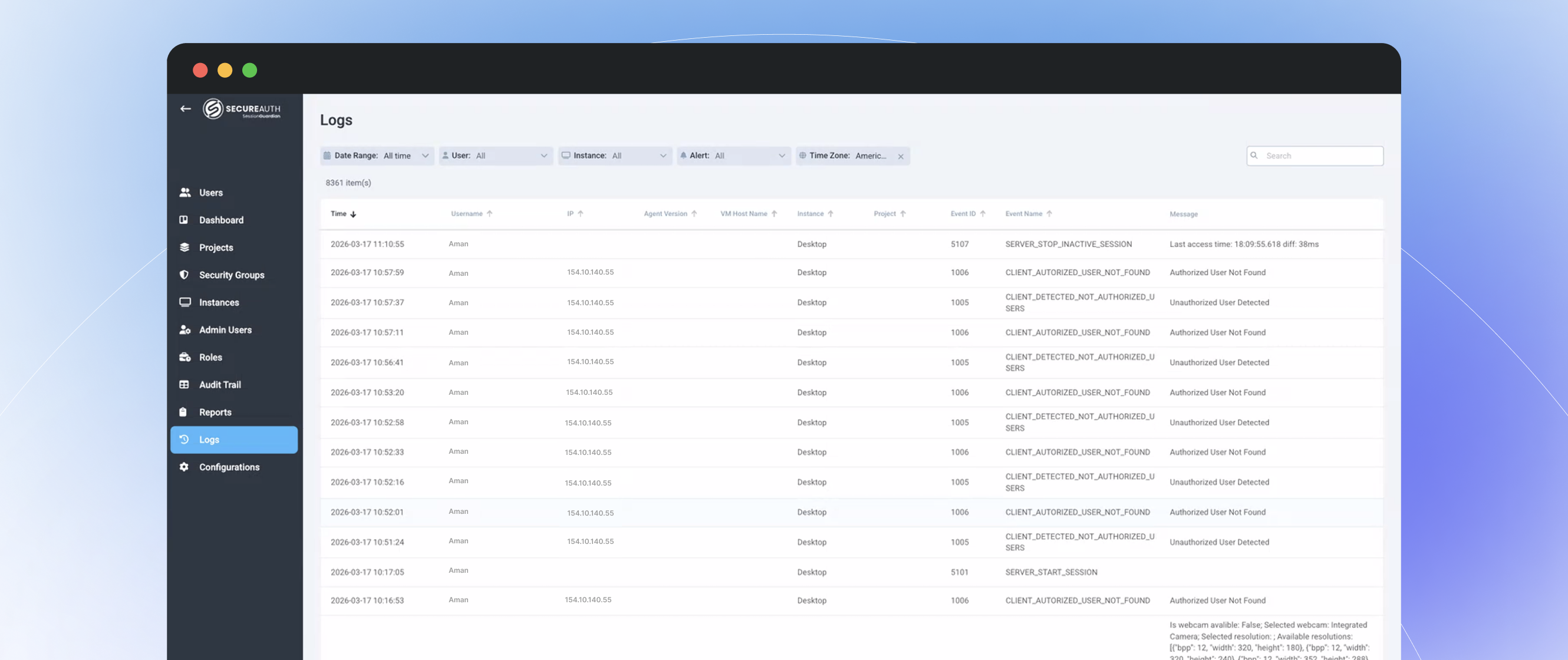1568x660 pixels.
Task: Switch to the Logs section
Action: click(x=209, y=439)
